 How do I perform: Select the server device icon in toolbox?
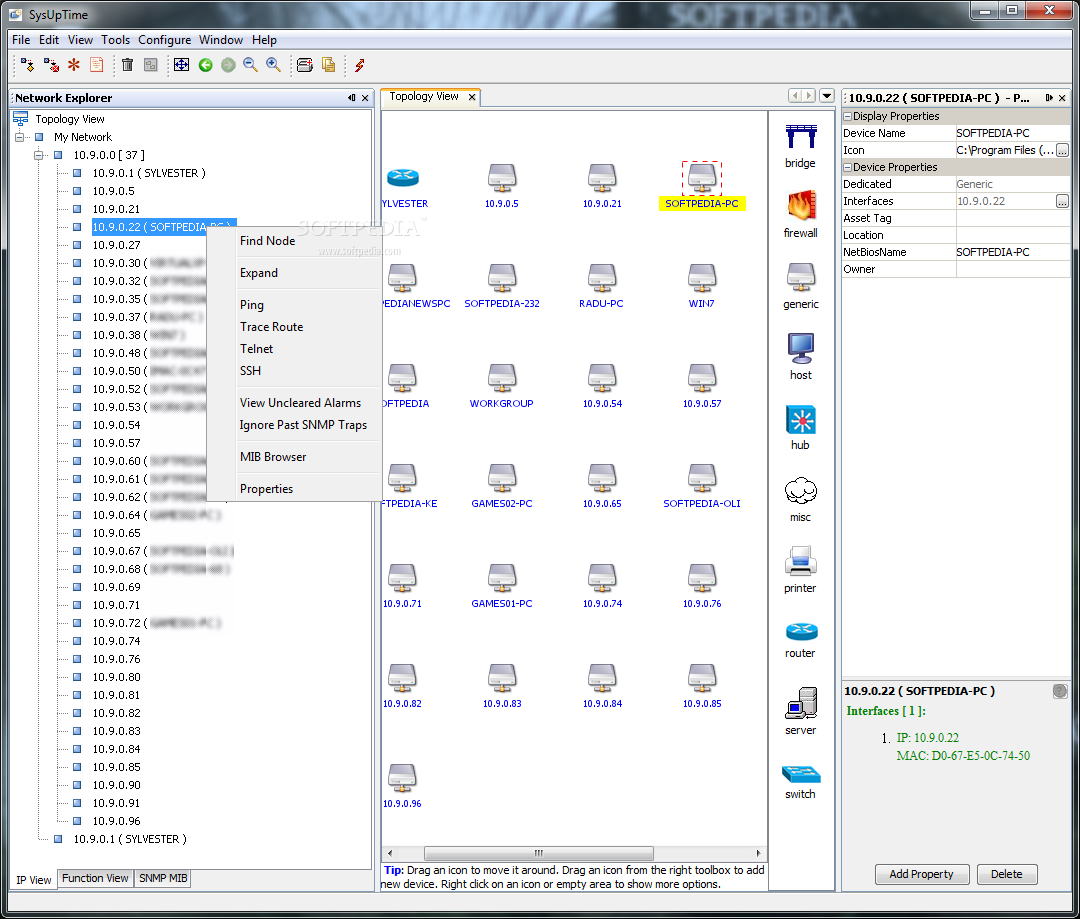click(801, 703)
